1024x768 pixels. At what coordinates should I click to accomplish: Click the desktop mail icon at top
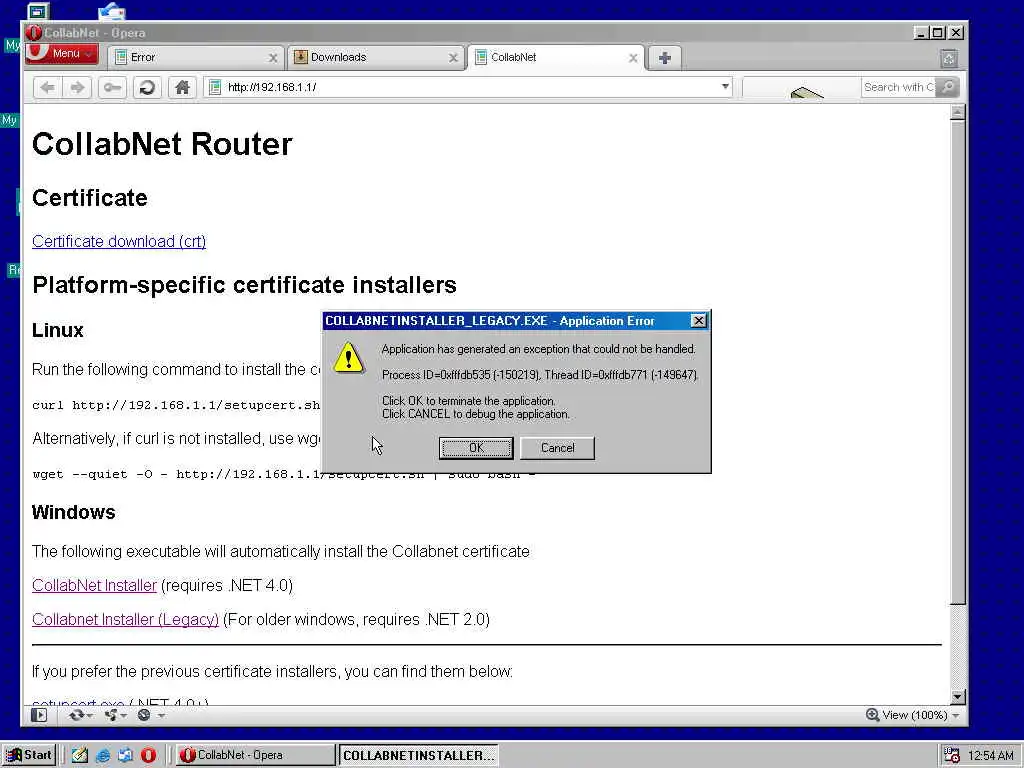112,10
